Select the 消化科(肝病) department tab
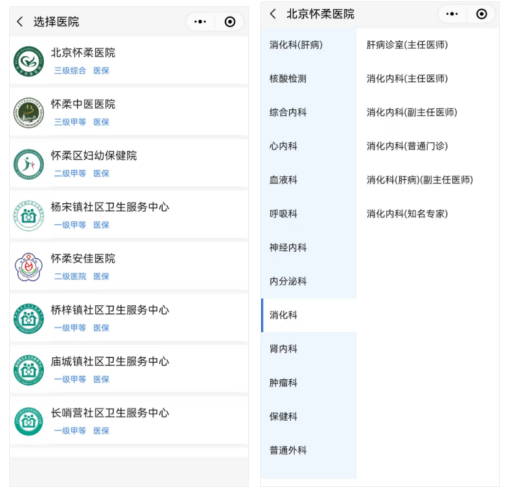The height and width of the screenshot is (493, 509). [x=309, y=45]
